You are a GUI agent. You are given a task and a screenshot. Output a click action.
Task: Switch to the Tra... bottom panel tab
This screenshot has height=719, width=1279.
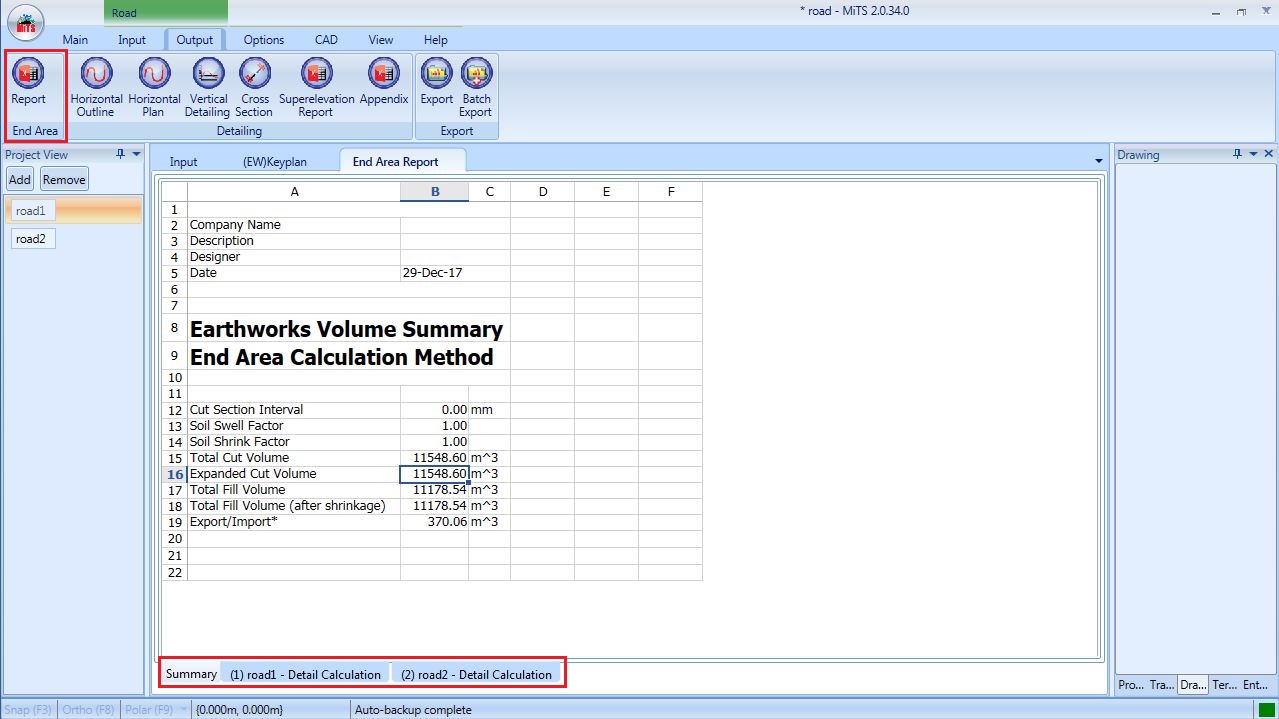click(1162, 685)
